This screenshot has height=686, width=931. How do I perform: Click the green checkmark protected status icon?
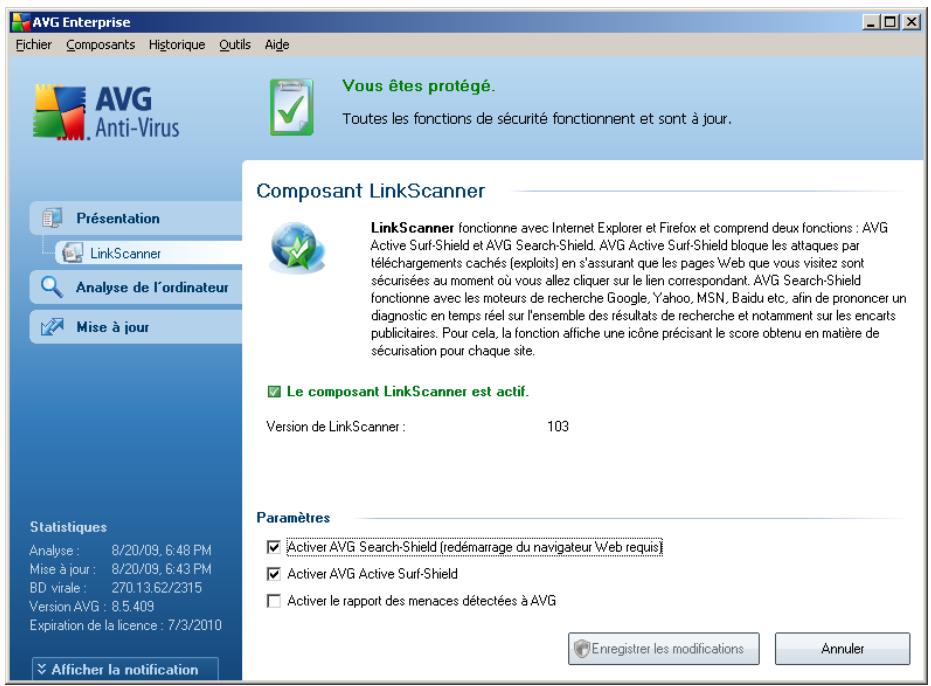pos(292,107)
